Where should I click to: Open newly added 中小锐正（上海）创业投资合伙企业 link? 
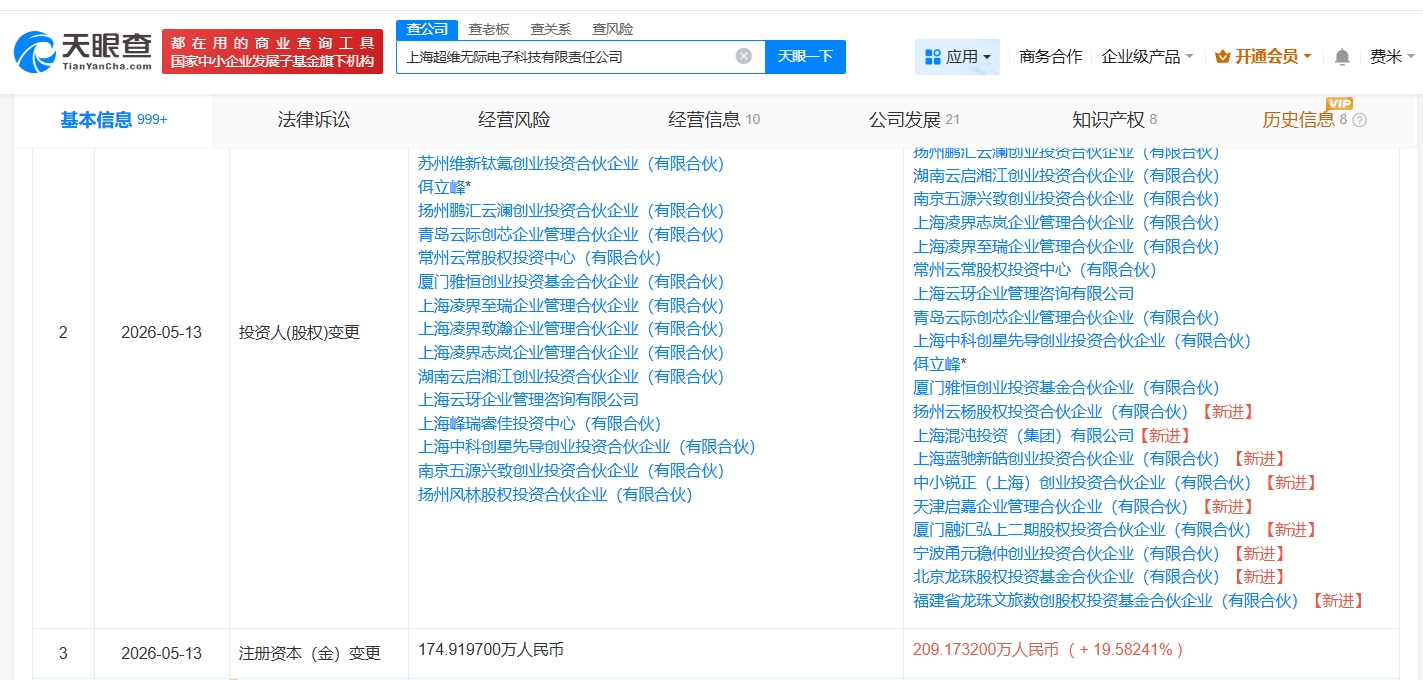point(1082,482)
